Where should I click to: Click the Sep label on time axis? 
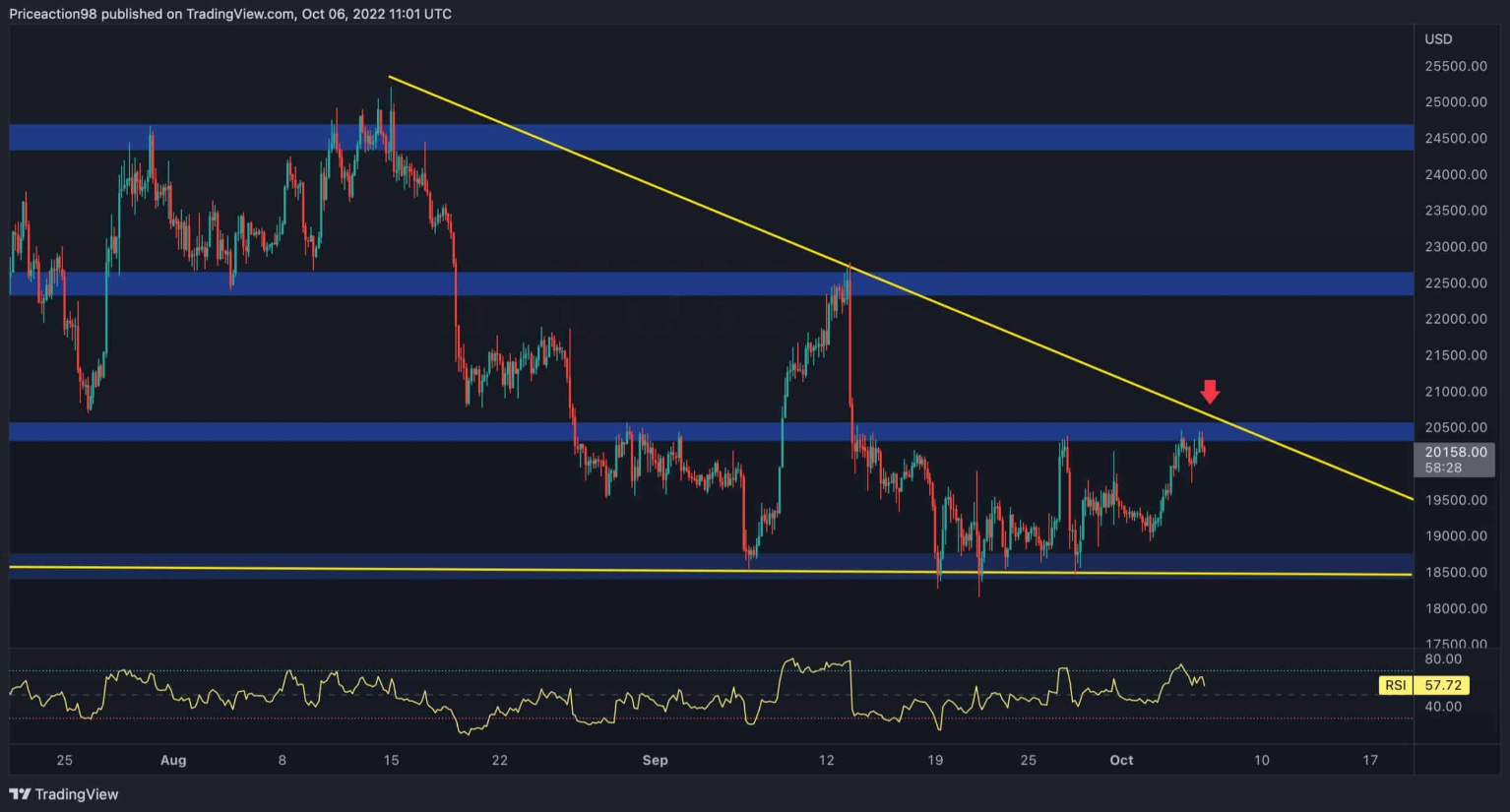(x=655, y=760)
